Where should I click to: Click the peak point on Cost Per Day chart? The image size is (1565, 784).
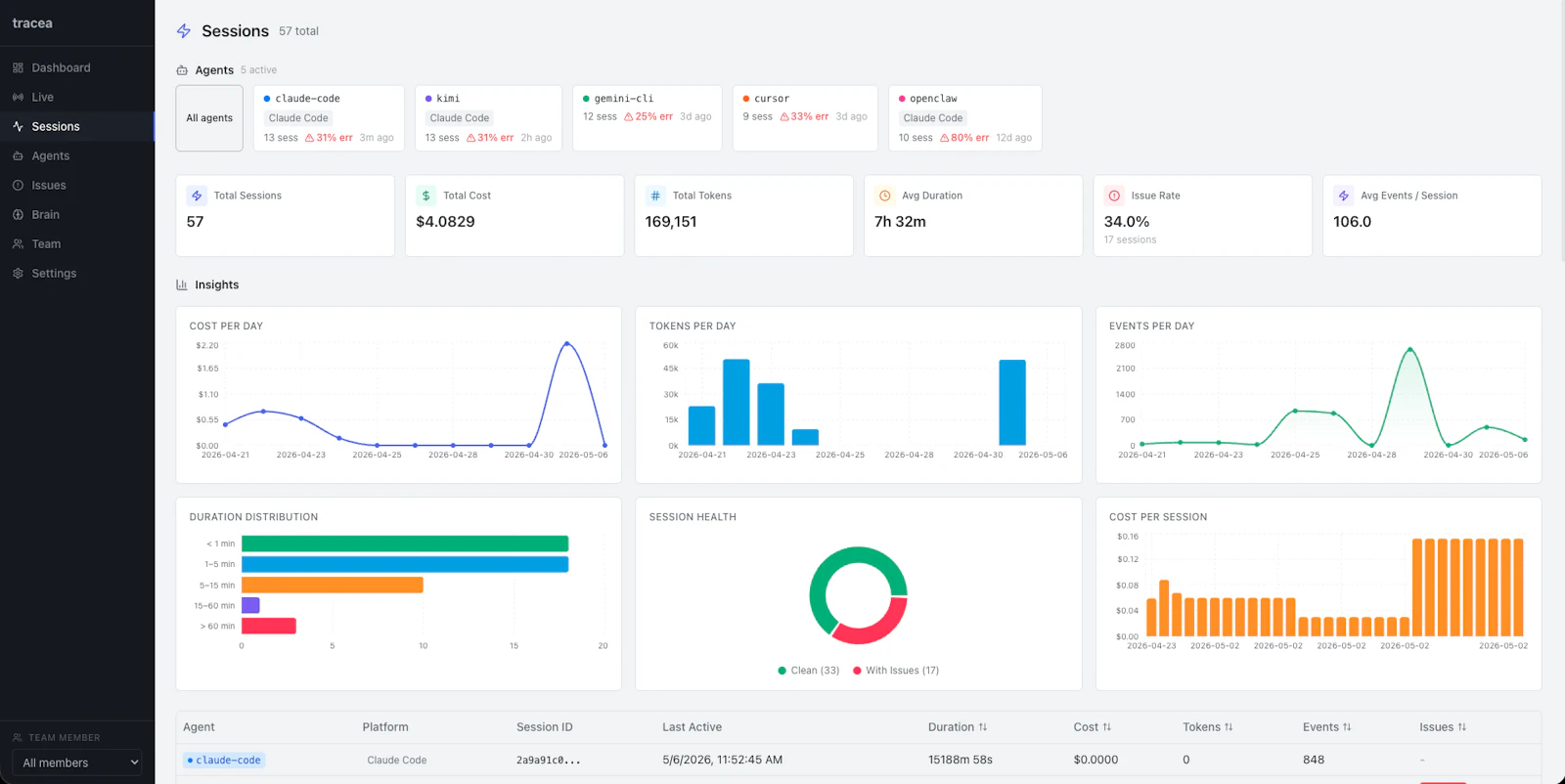(566, 344)
